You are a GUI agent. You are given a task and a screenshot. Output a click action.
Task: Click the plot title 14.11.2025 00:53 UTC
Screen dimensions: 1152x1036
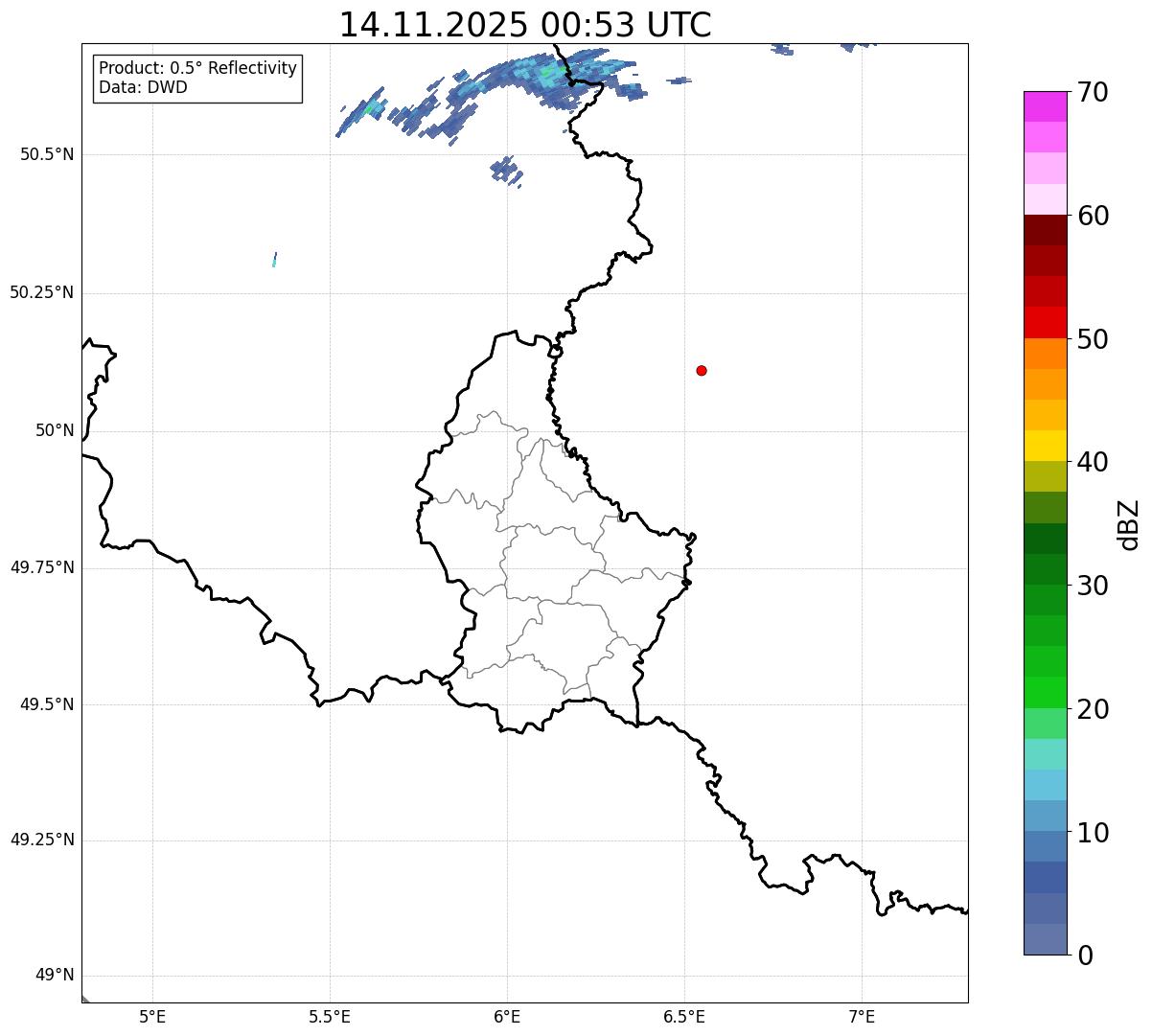[525, 25]
